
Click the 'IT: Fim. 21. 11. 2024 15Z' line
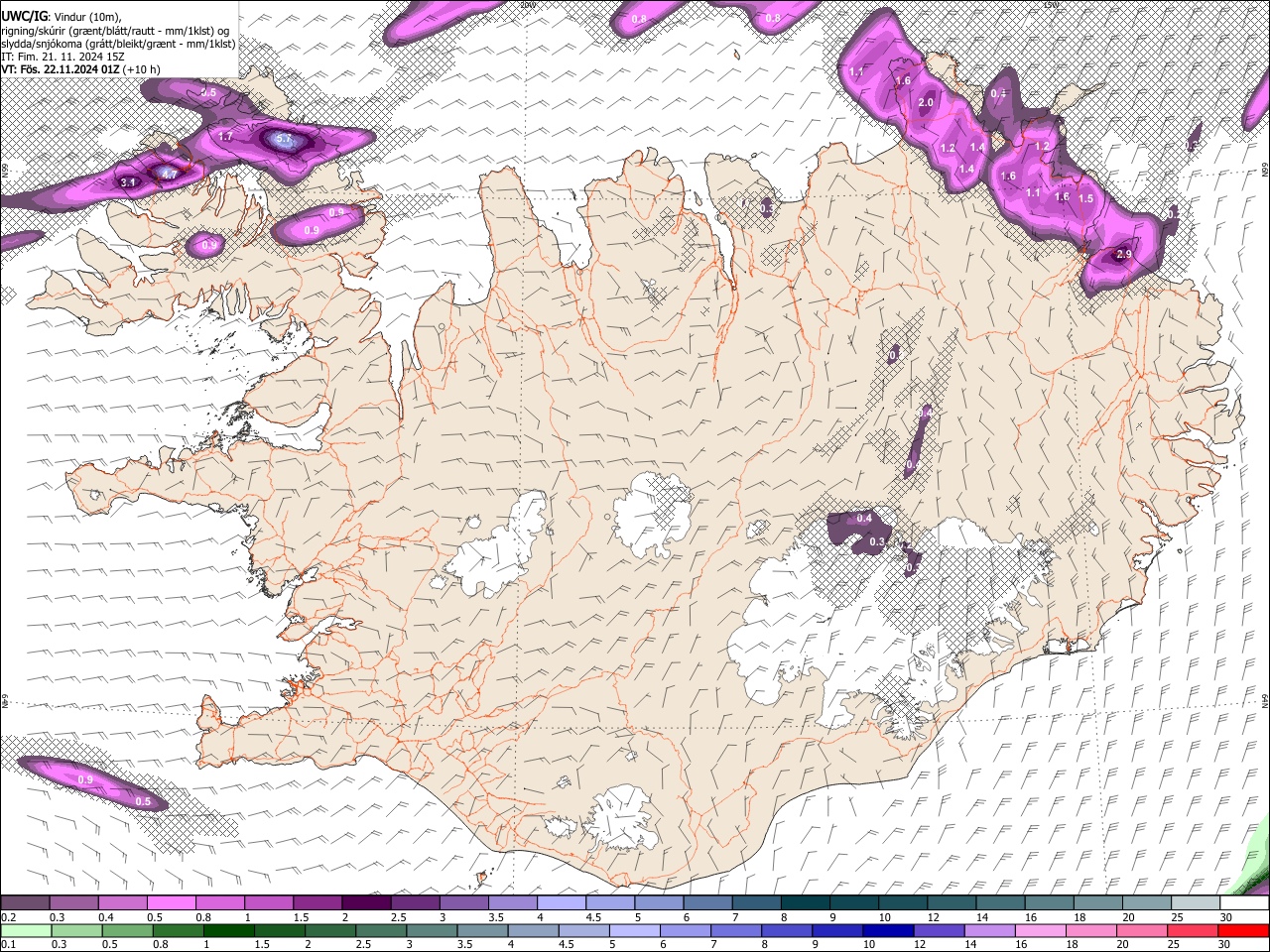tap(63, 57)
